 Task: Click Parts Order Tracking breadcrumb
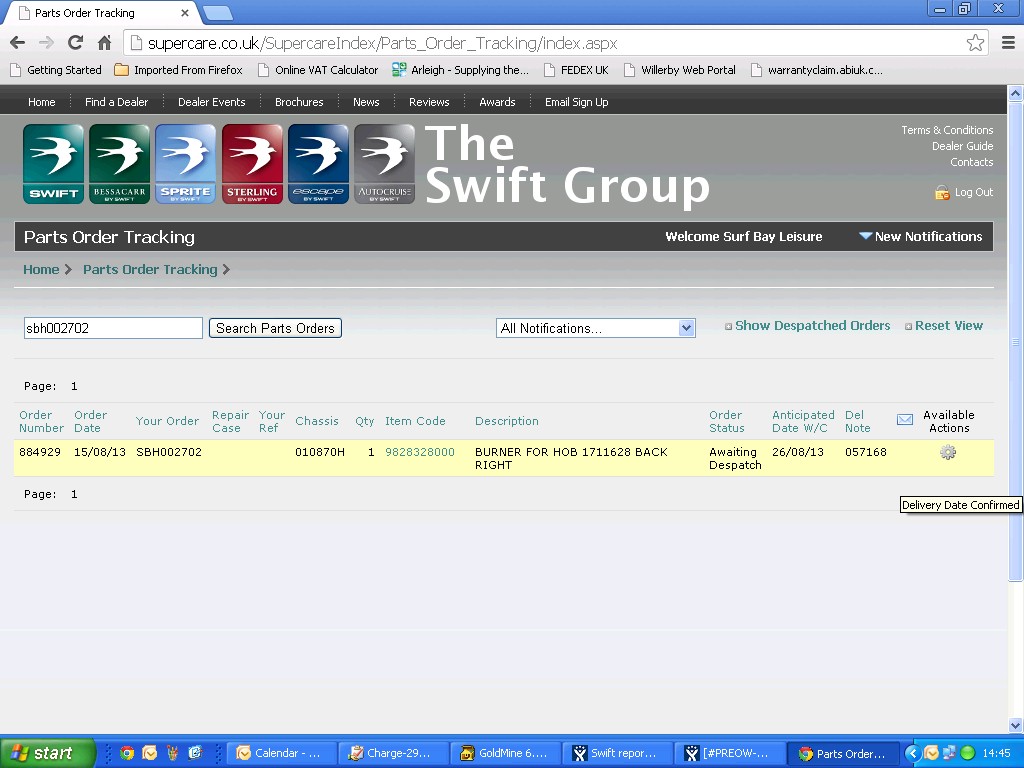150,269
